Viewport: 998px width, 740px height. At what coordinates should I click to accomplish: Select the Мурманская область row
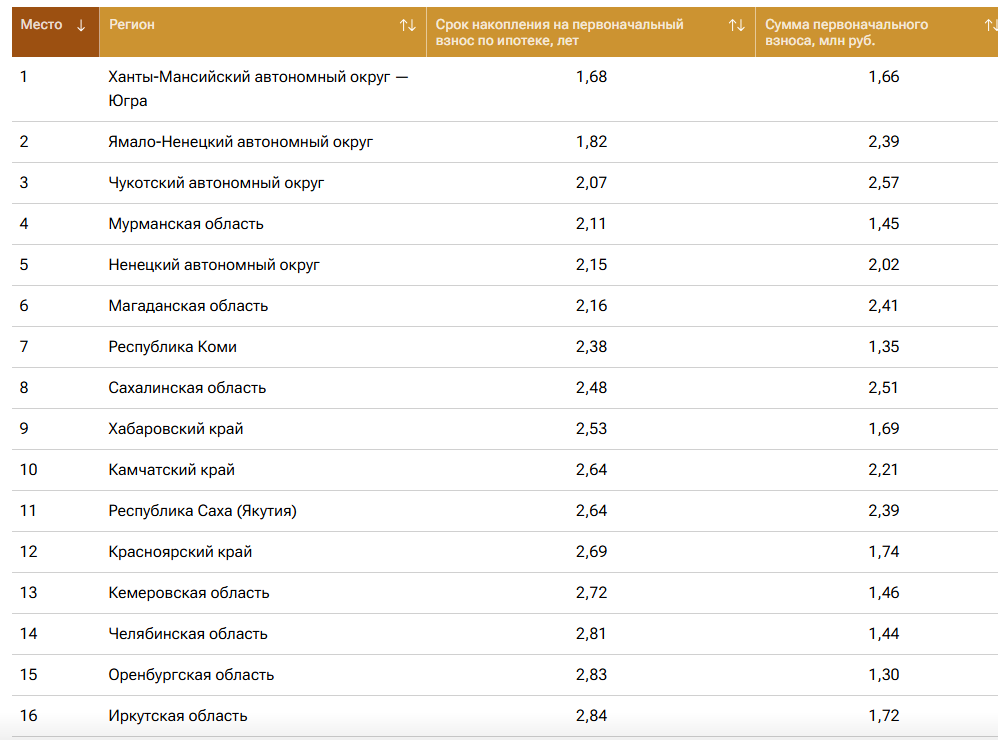pos(186,224)
